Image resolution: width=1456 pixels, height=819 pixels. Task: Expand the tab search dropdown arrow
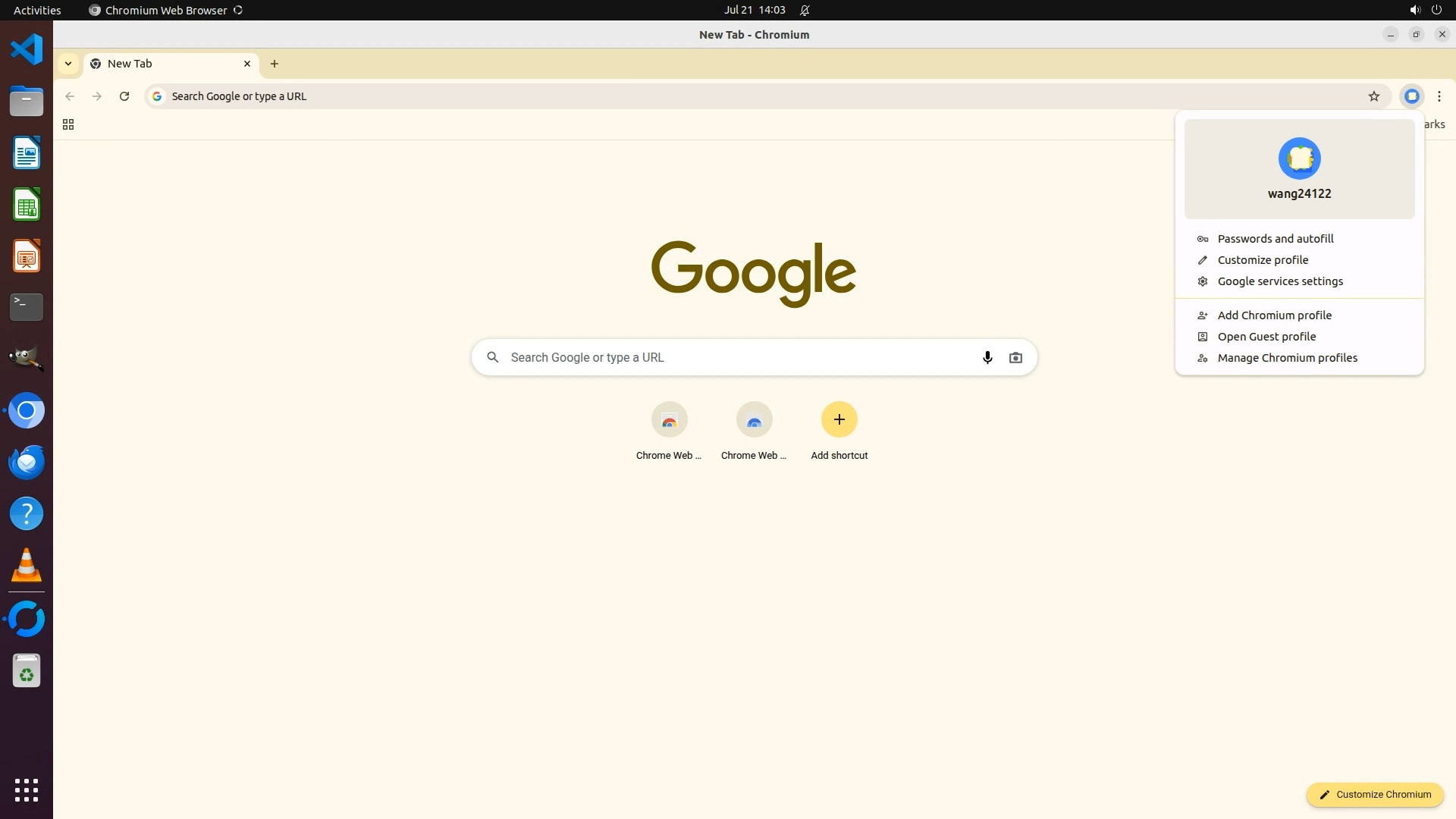68,64
